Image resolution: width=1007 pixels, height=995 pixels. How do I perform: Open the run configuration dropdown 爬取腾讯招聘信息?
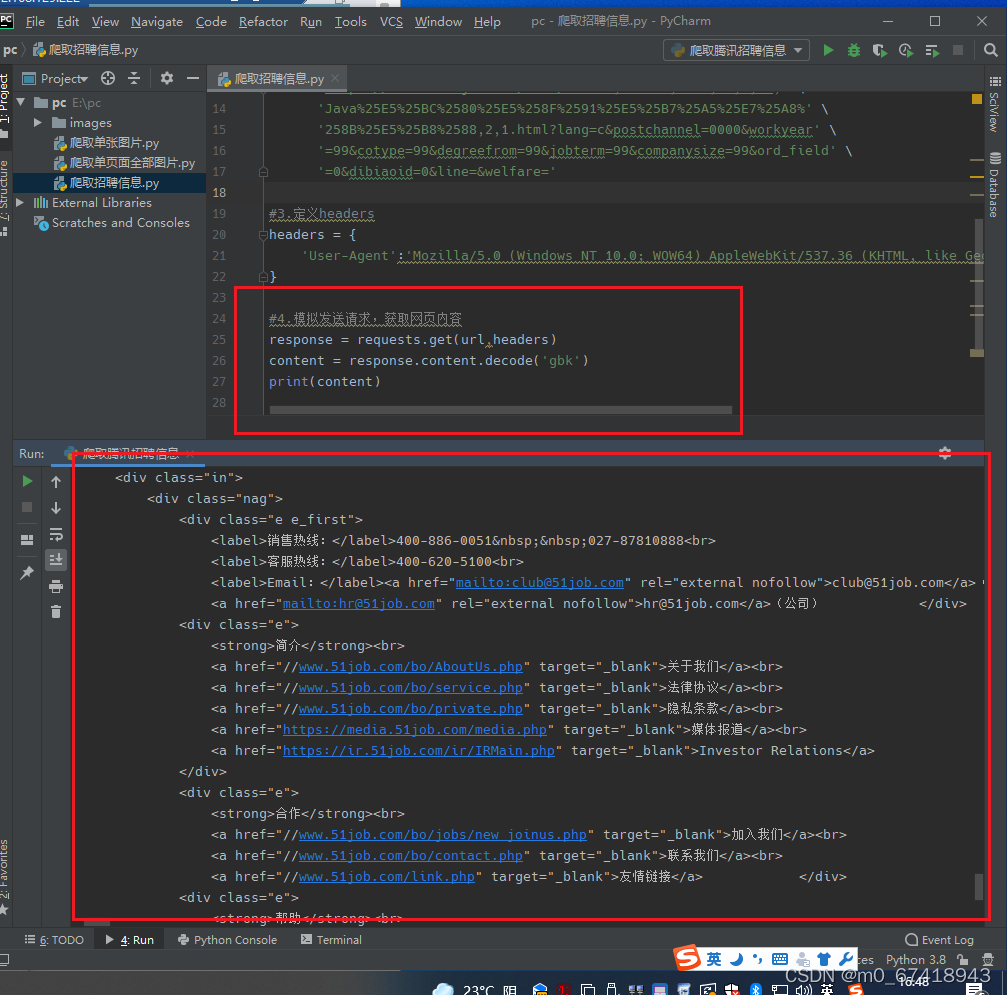click(736, 50)
